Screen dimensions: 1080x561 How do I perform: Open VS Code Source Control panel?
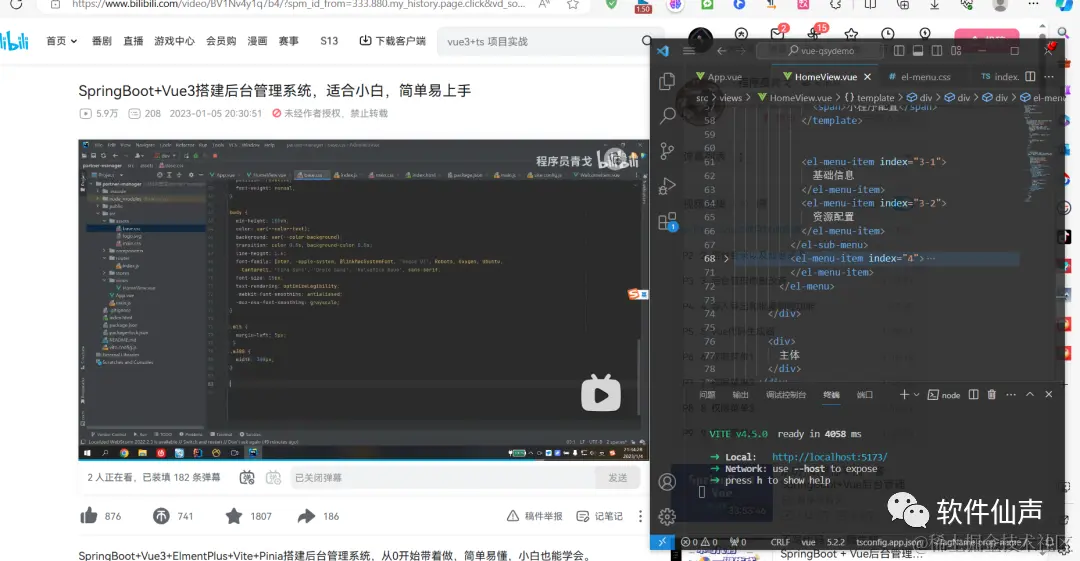point(667,151)
